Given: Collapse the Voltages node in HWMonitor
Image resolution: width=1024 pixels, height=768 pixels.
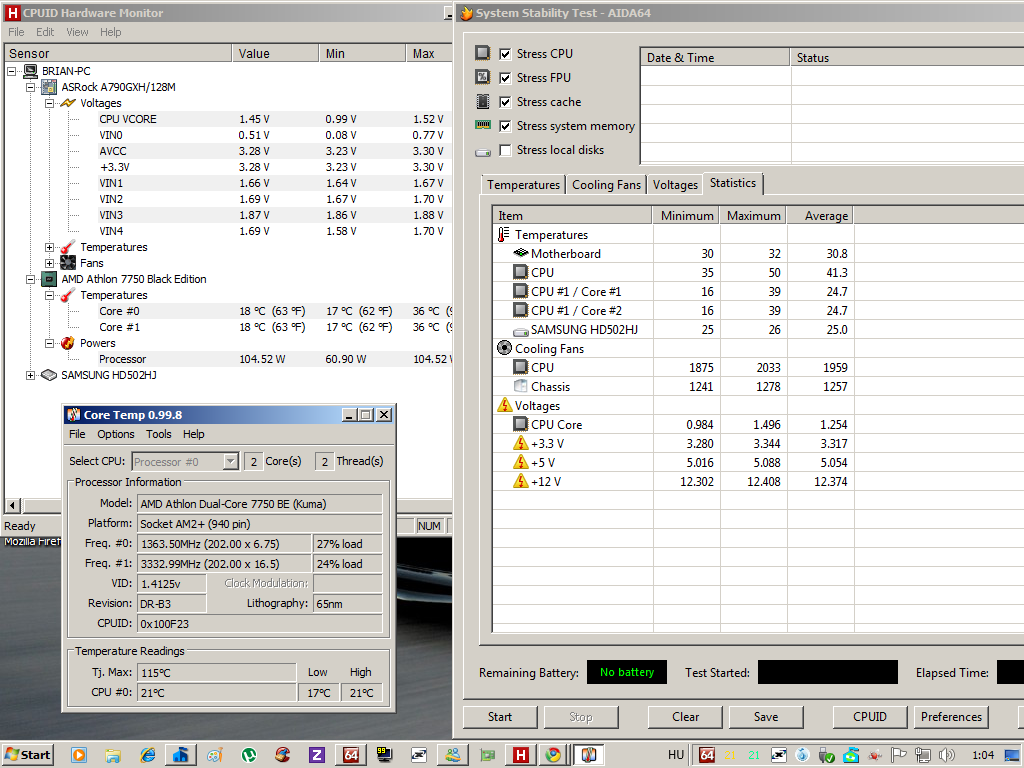Looking at the screenshot, I should pyautogui.click(x=49, y=103).
